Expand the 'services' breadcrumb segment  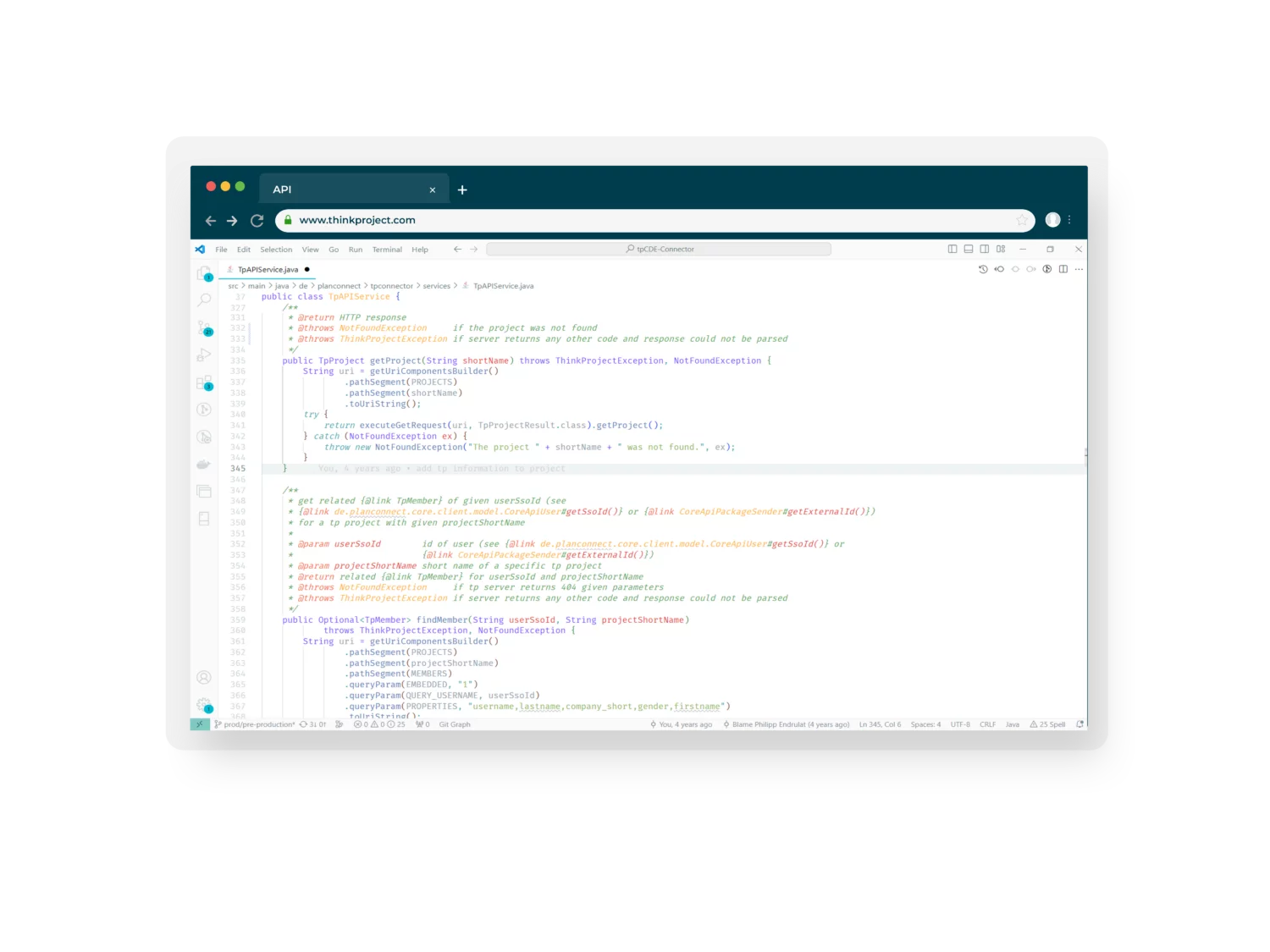click(436, 286)
